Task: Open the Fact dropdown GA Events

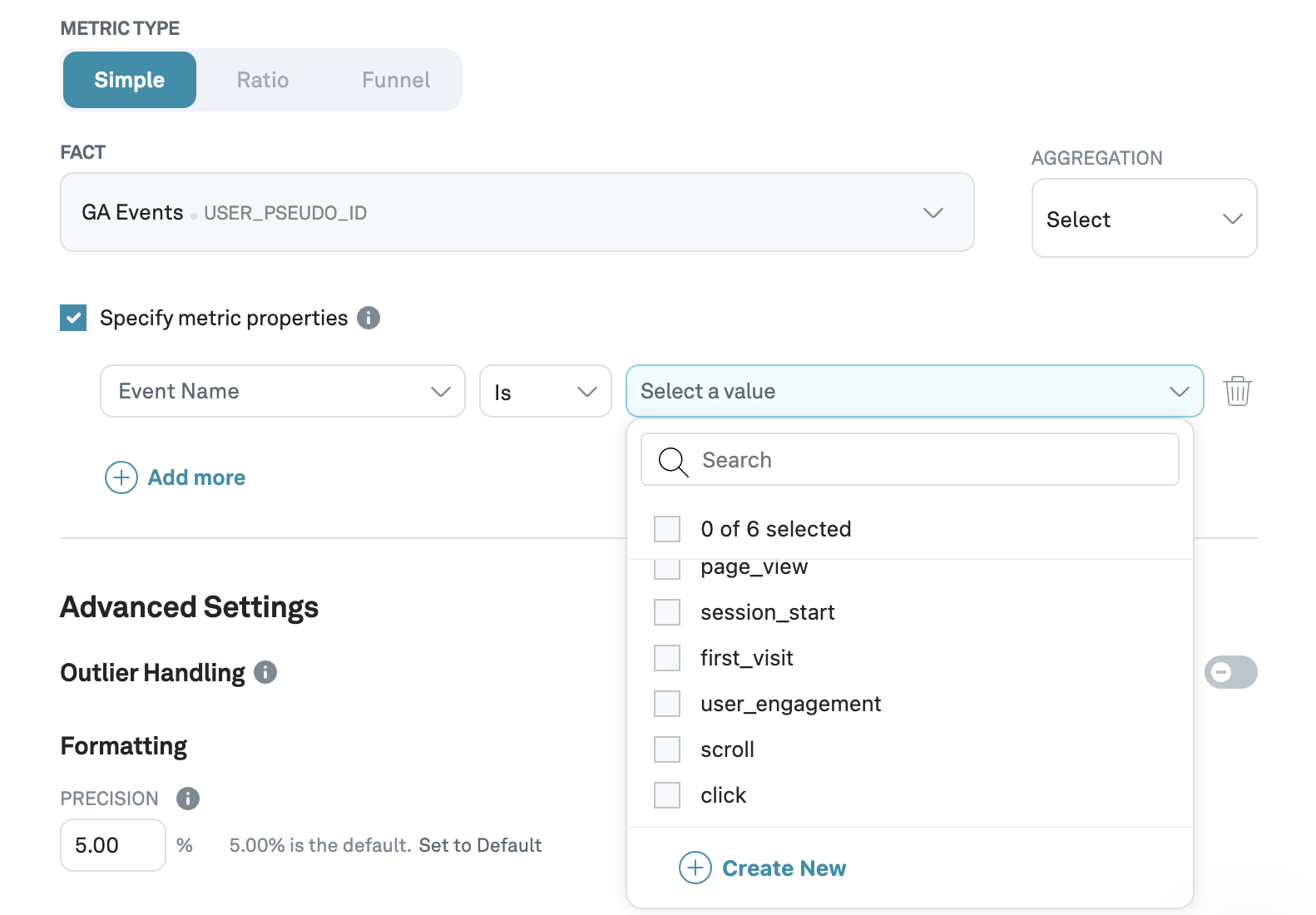Action: 517,212
